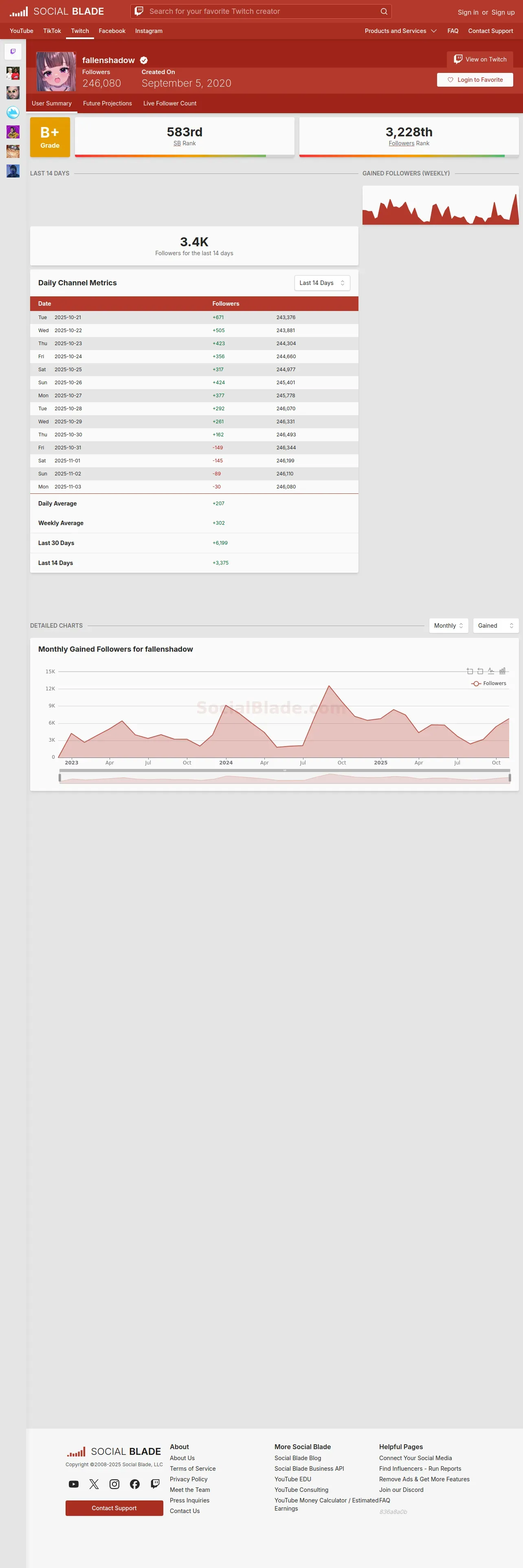523x1568 pixels.
Task: Open the YouTube Money Calculator footer link
Action: coord(326,1504)
